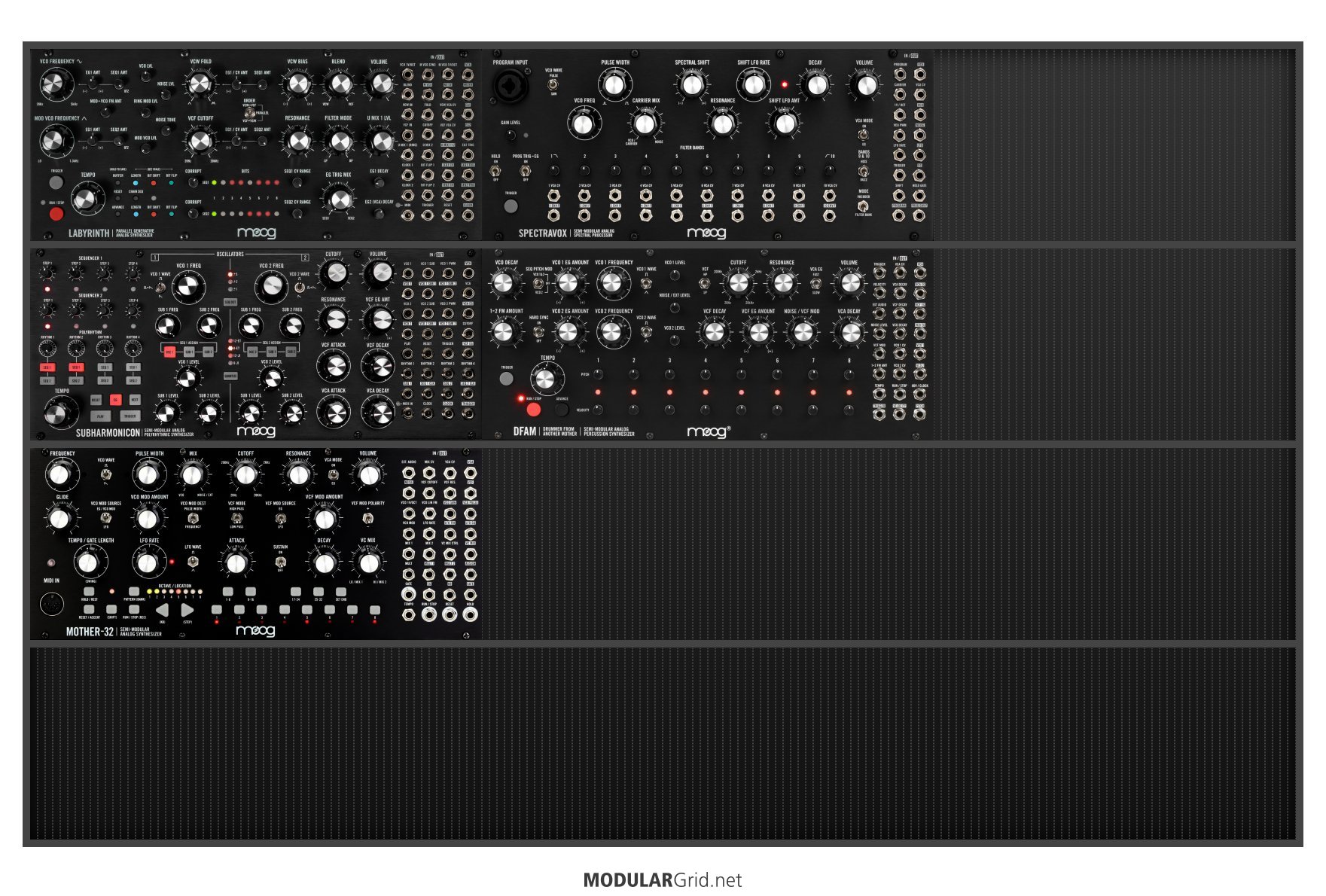Click the DFAM step 8 VELOCITY knob
Image resolution: width=1326 pixels, height=896 pixels.
tap(849, 410)
